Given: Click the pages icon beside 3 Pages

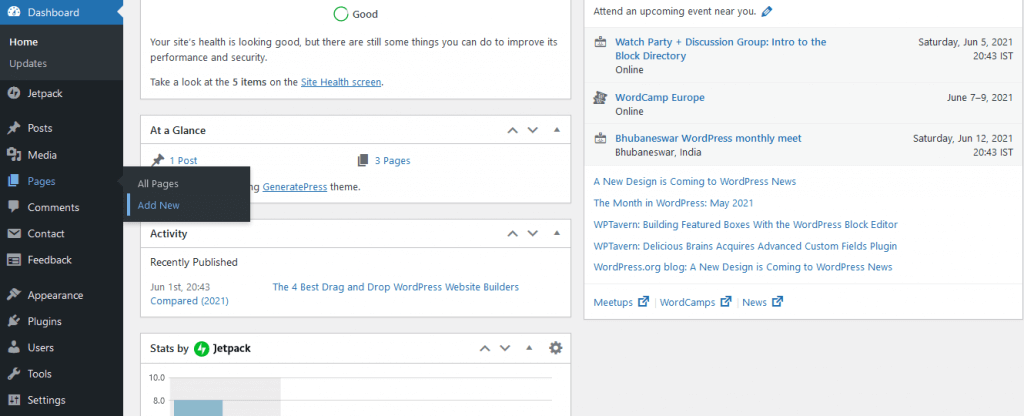Looking at the screenshot, I should click(x=363, y=160).
